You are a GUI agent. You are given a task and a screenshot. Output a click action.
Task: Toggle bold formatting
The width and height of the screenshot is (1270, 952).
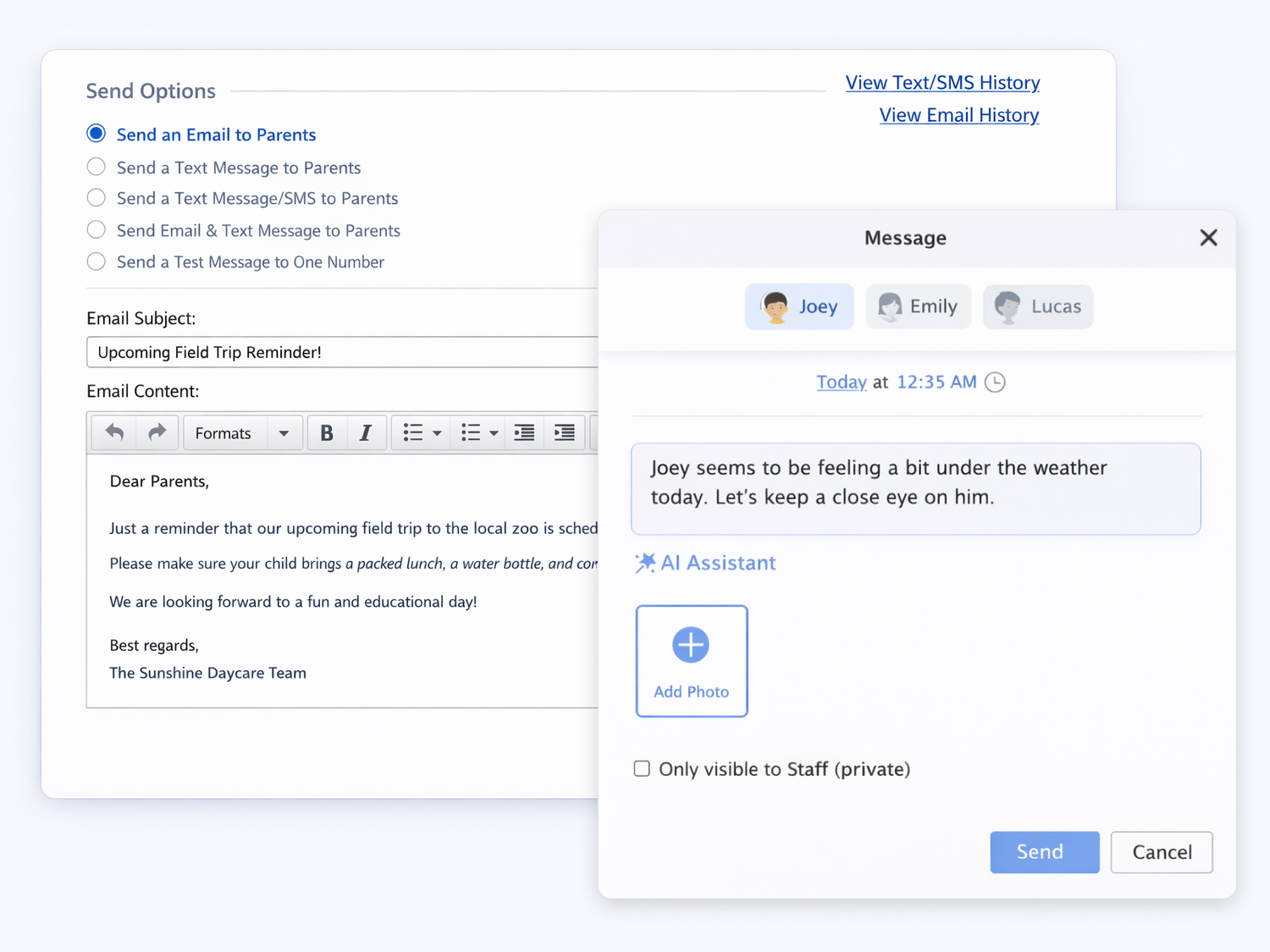point(327,432)
